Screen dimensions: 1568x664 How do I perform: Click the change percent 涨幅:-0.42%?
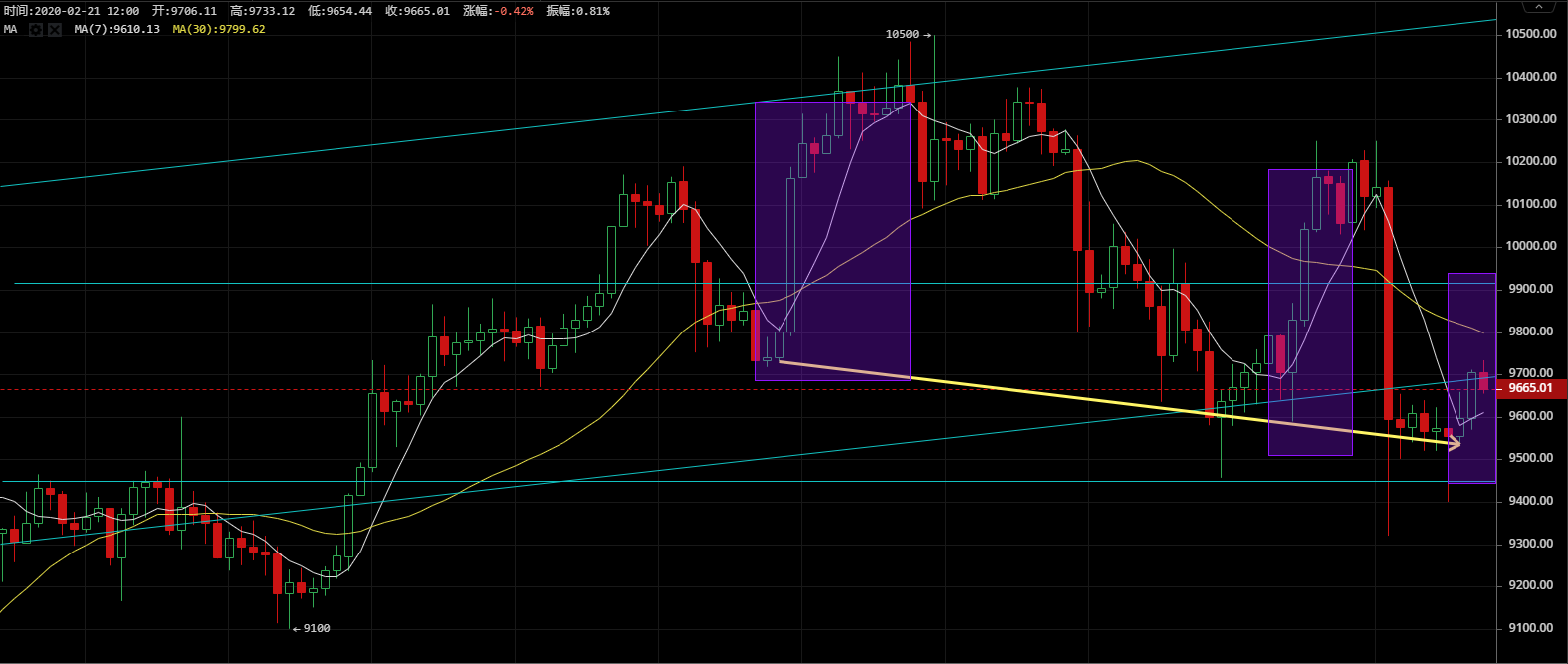point(498,11)
